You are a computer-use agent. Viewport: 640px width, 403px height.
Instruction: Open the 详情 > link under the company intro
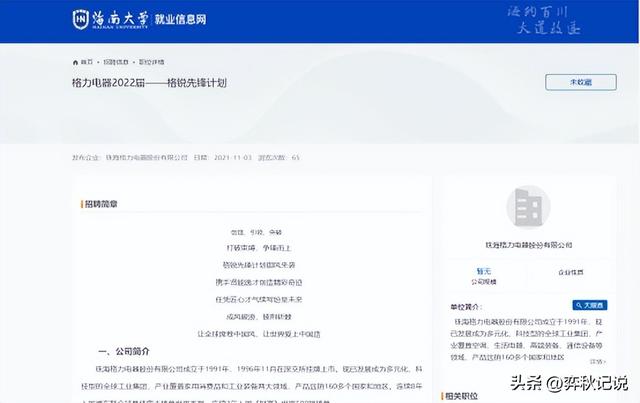(598, 362)
